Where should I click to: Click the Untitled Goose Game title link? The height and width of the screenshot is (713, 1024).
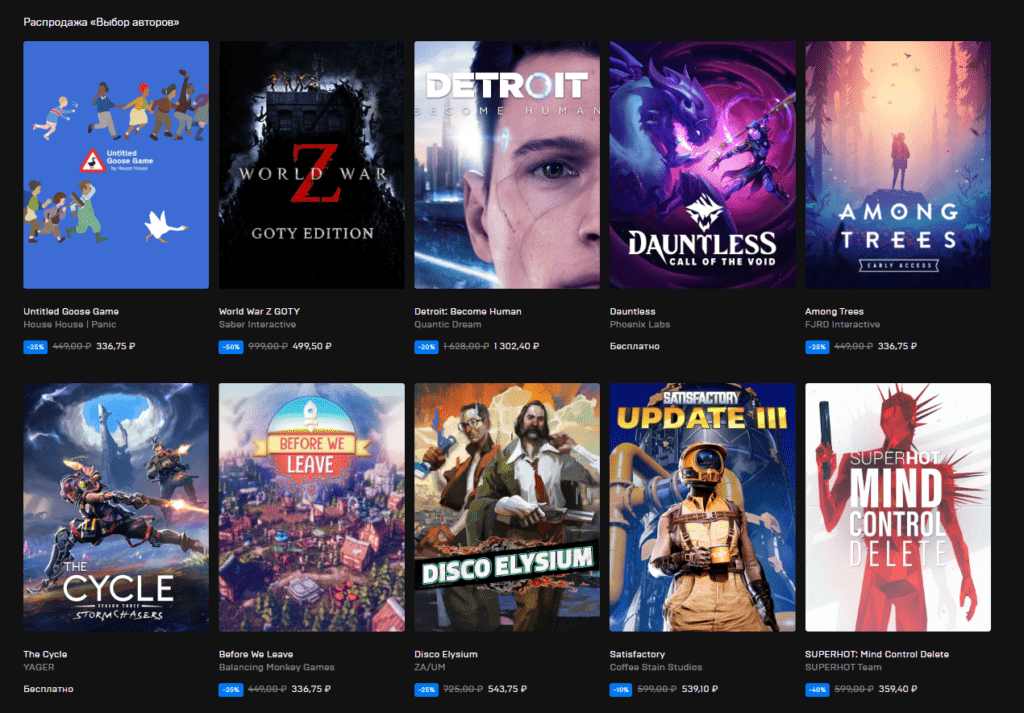click(x=71, y=311)
